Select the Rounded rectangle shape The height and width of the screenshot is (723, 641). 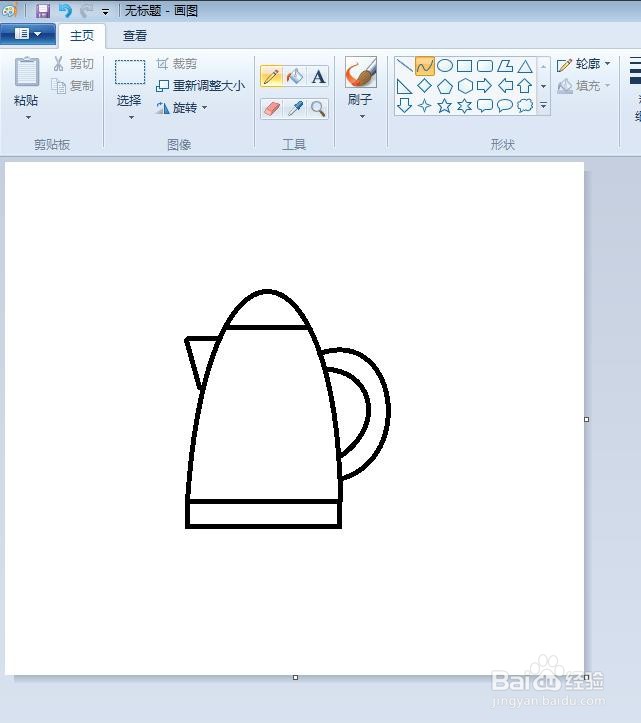[485, 66]
